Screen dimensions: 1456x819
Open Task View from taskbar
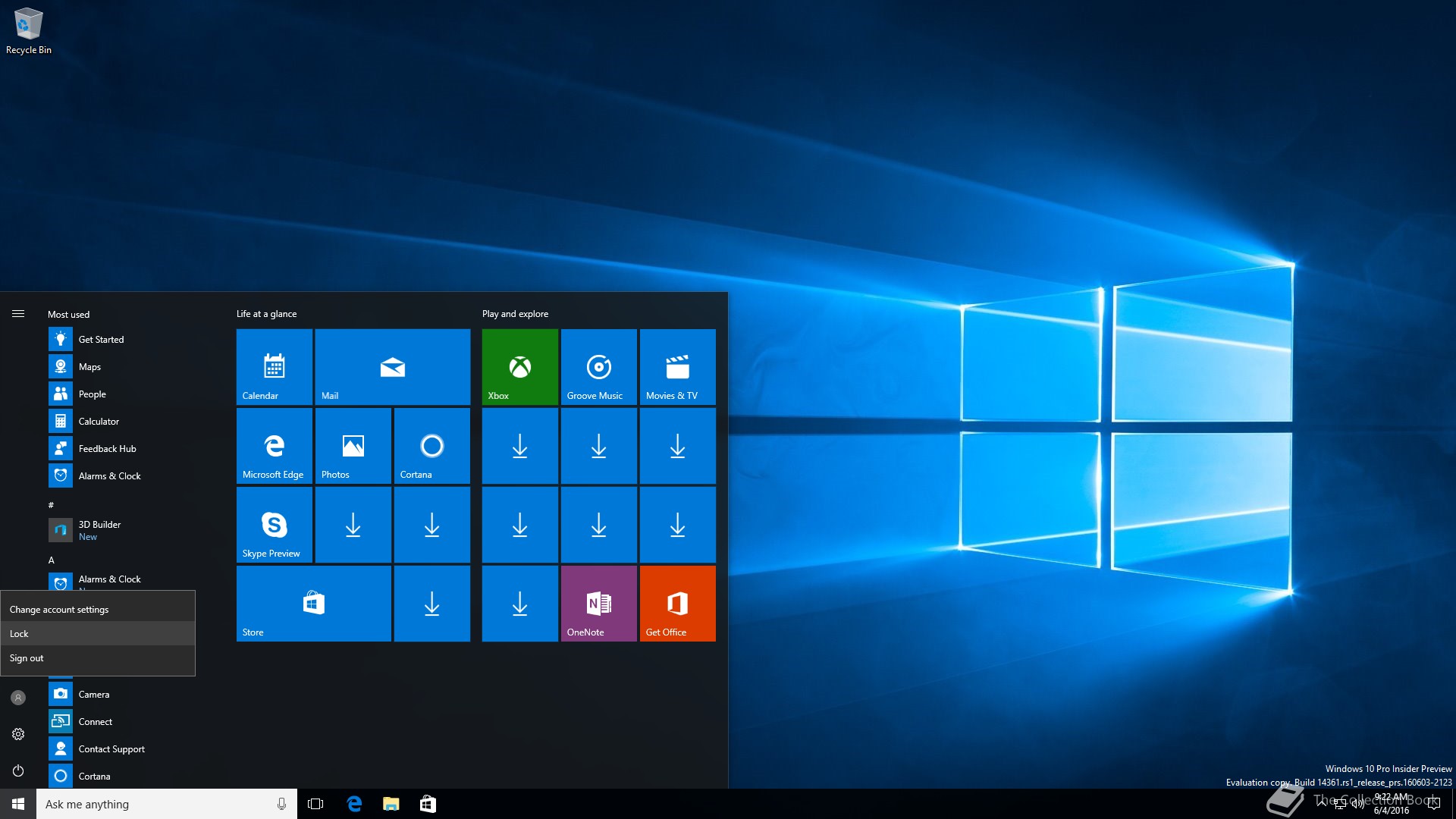[315, 804]
